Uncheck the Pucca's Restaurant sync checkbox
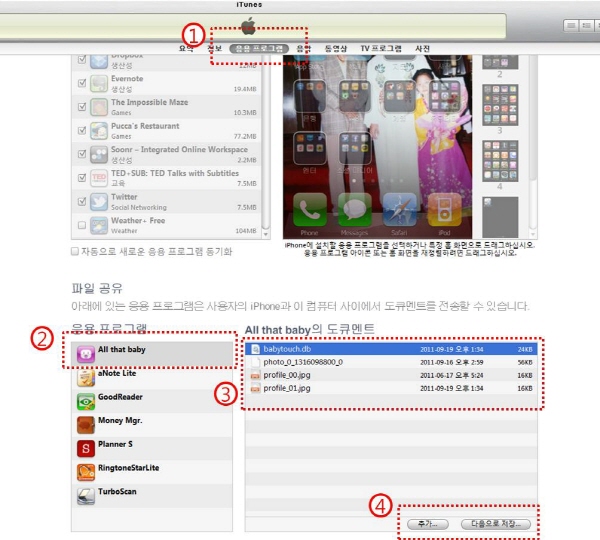Screen dimensions: 600x540 (82, 130)
